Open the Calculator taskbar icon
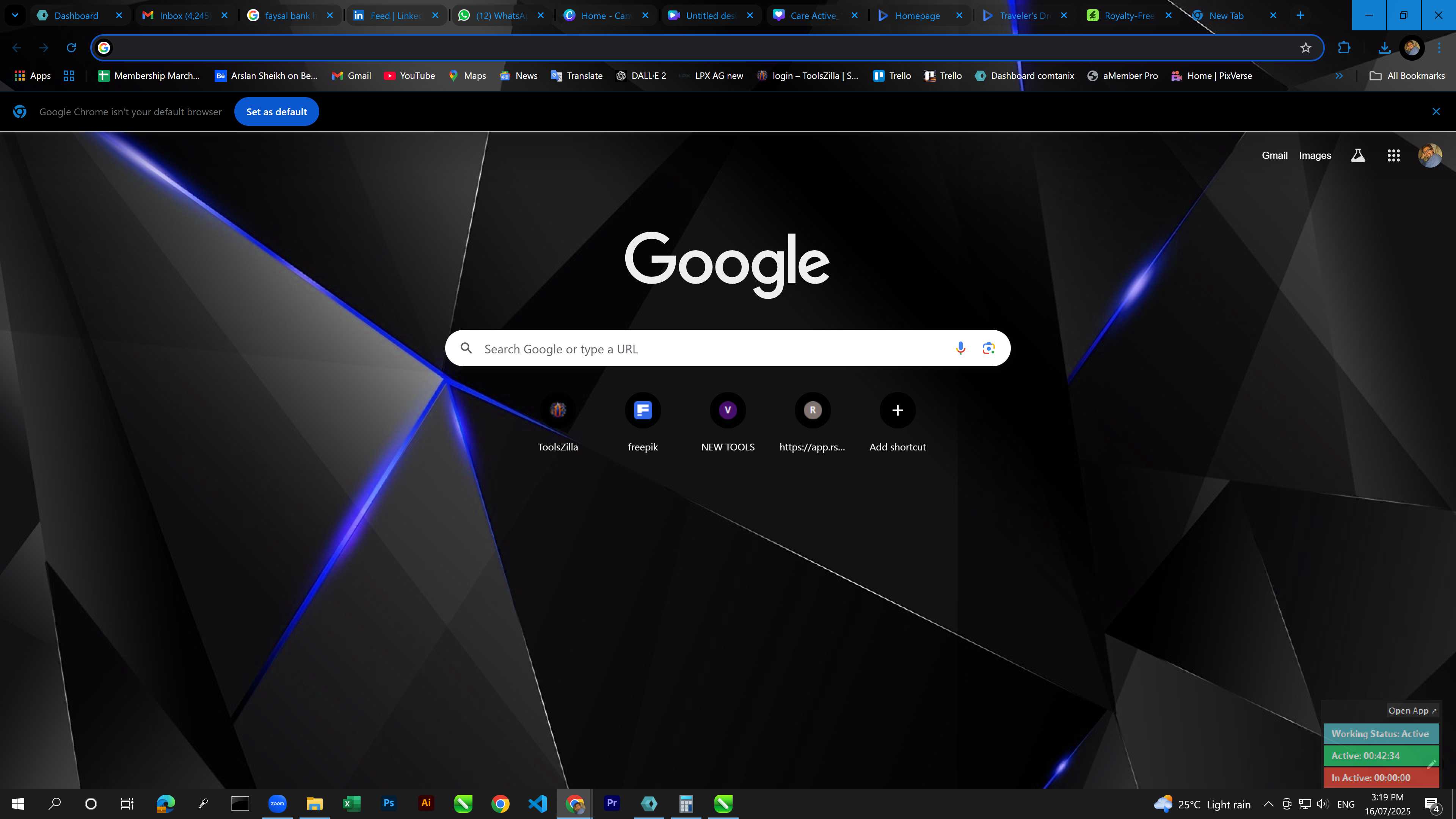Image resolution: width=1456 pixels, height=819 pixels. [x=686, y=803]
